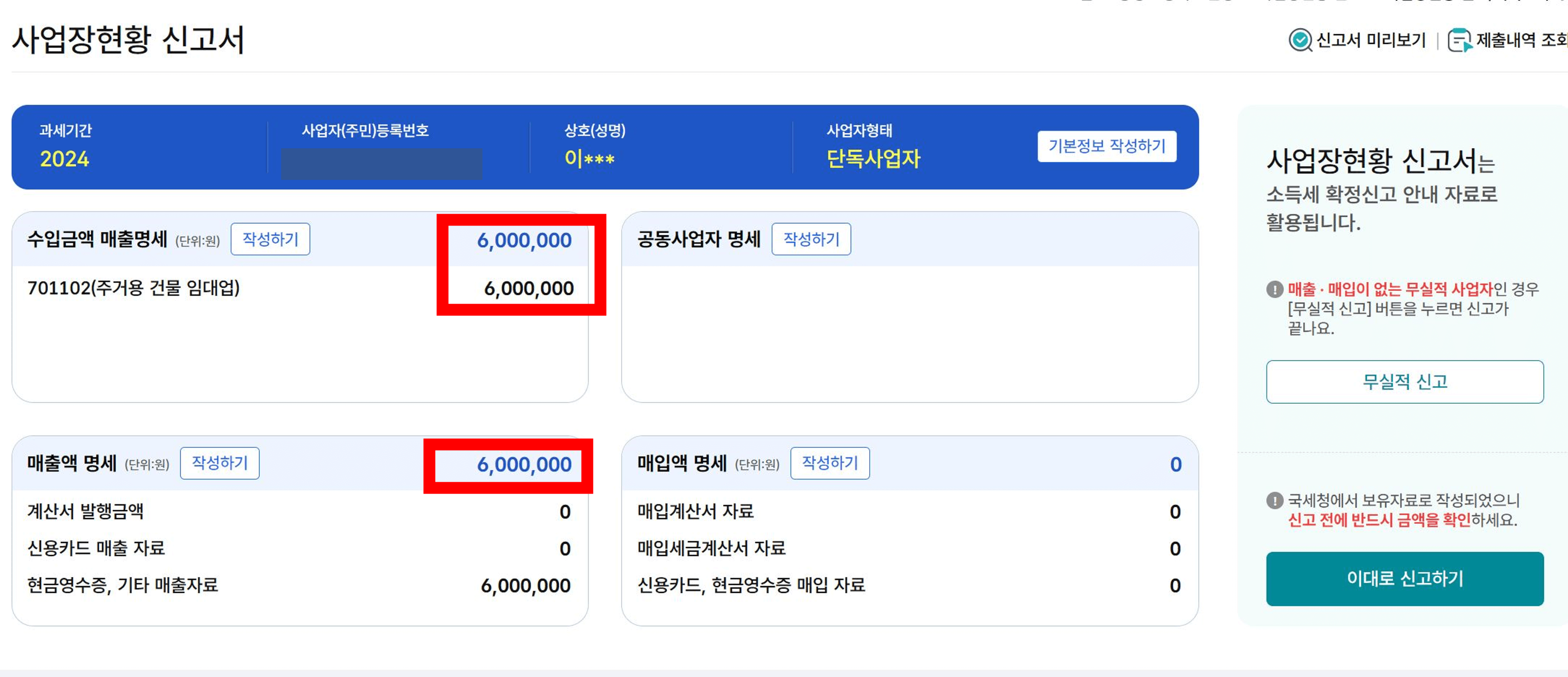Screen dimensions: 1568x677
Task: Click 작성하기 for 매입액 명세
Action: click(x=831, y=463)
